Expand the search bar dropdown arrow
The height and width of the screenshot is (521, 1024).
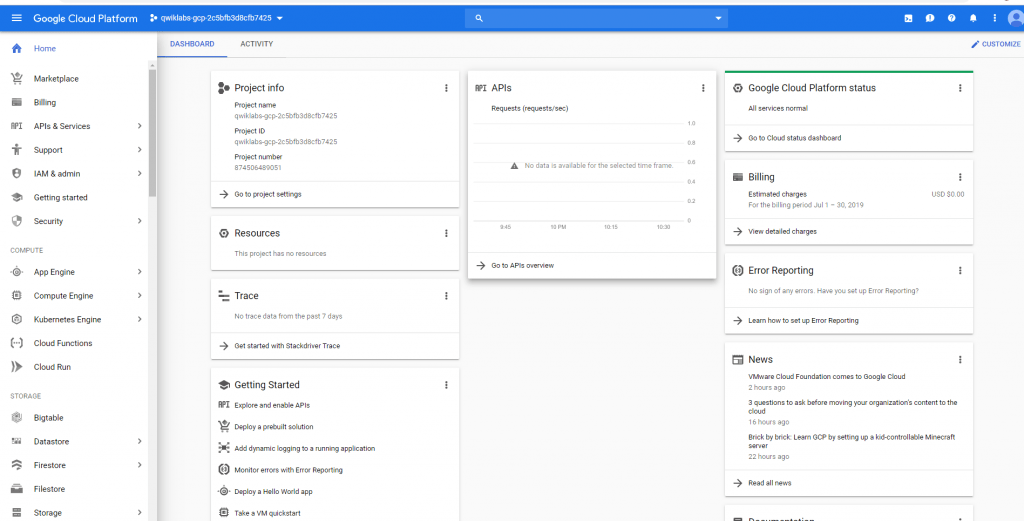(718, 18)
